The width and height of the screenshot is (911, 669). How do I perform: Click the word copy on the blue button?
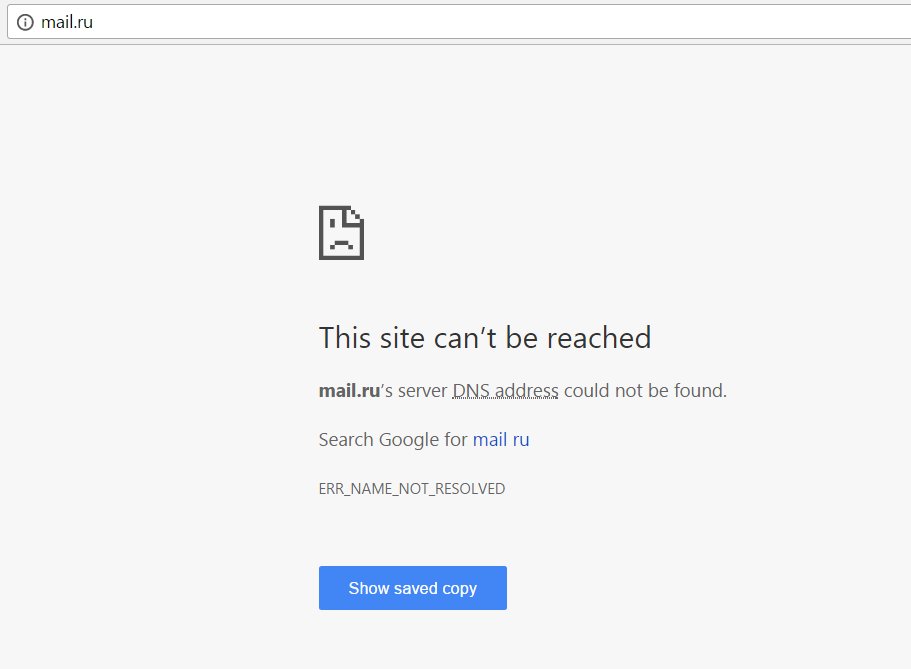[460, 589]
